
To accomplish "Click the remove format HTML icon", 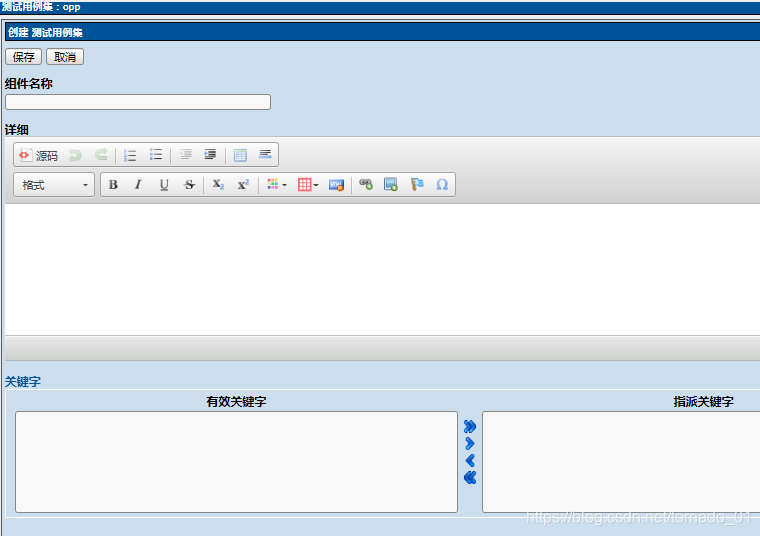I will [x=336, y=185].
